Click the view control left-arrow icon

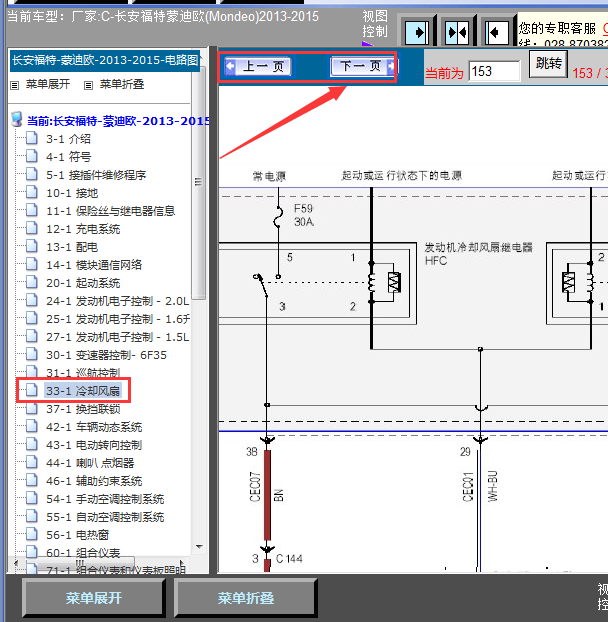pyautogui.click(x=497, y=32)
